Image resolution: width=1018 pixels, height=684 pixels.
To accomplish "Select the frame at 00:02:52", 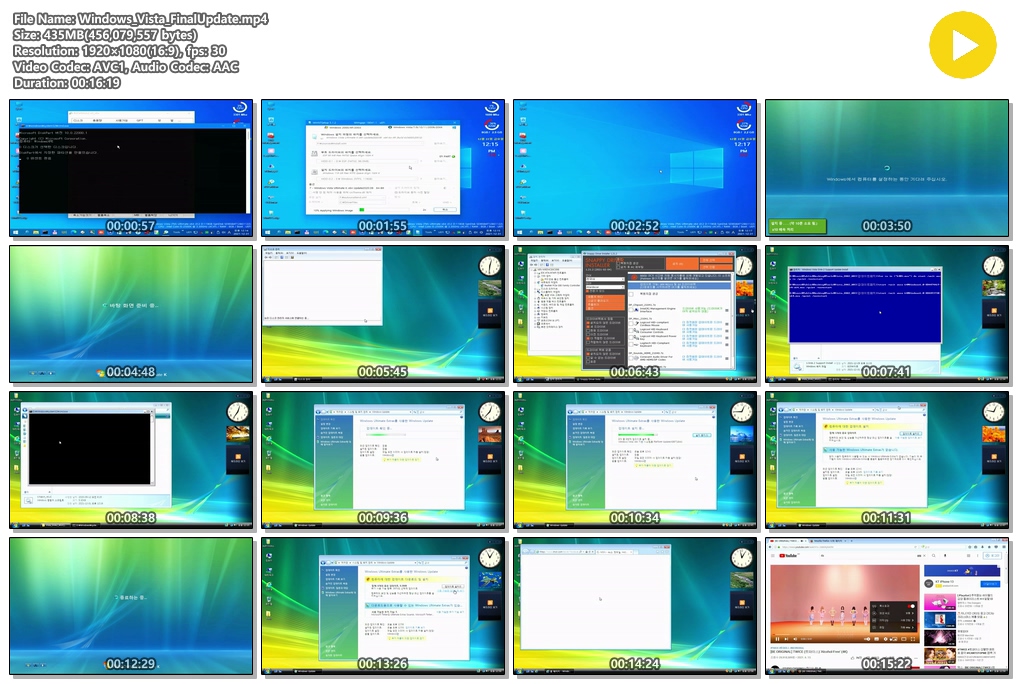I will 635,168.
